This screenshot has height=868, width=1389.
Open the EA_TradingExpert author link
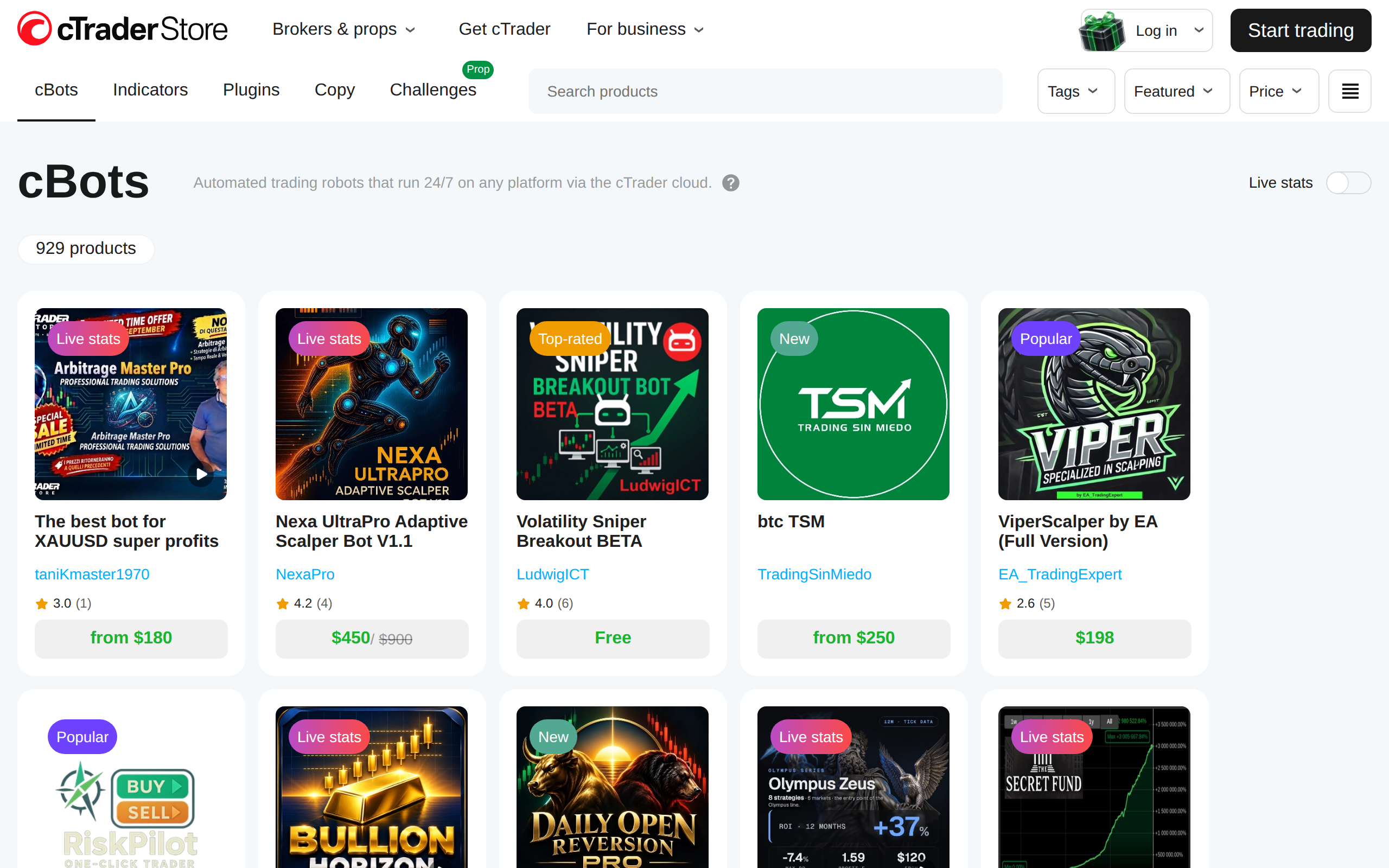[x=1060, y=575]
